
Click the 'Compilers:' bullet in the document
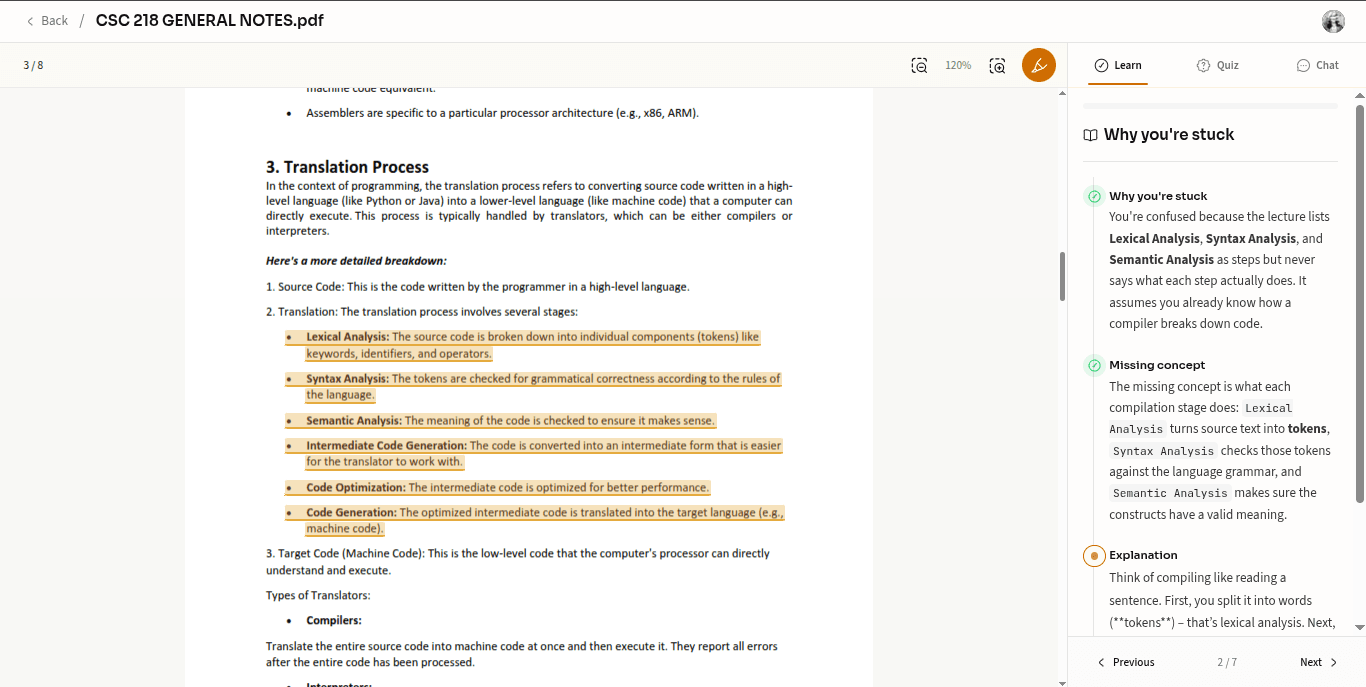(x=334, y=620)
